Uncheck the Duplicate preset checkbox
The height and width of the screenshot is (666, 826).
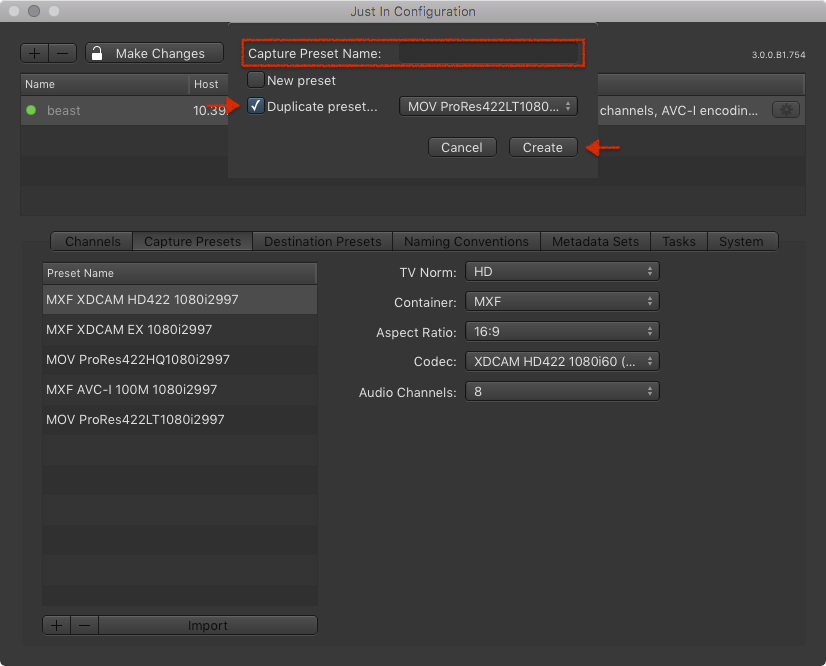(x=256, y=106)
